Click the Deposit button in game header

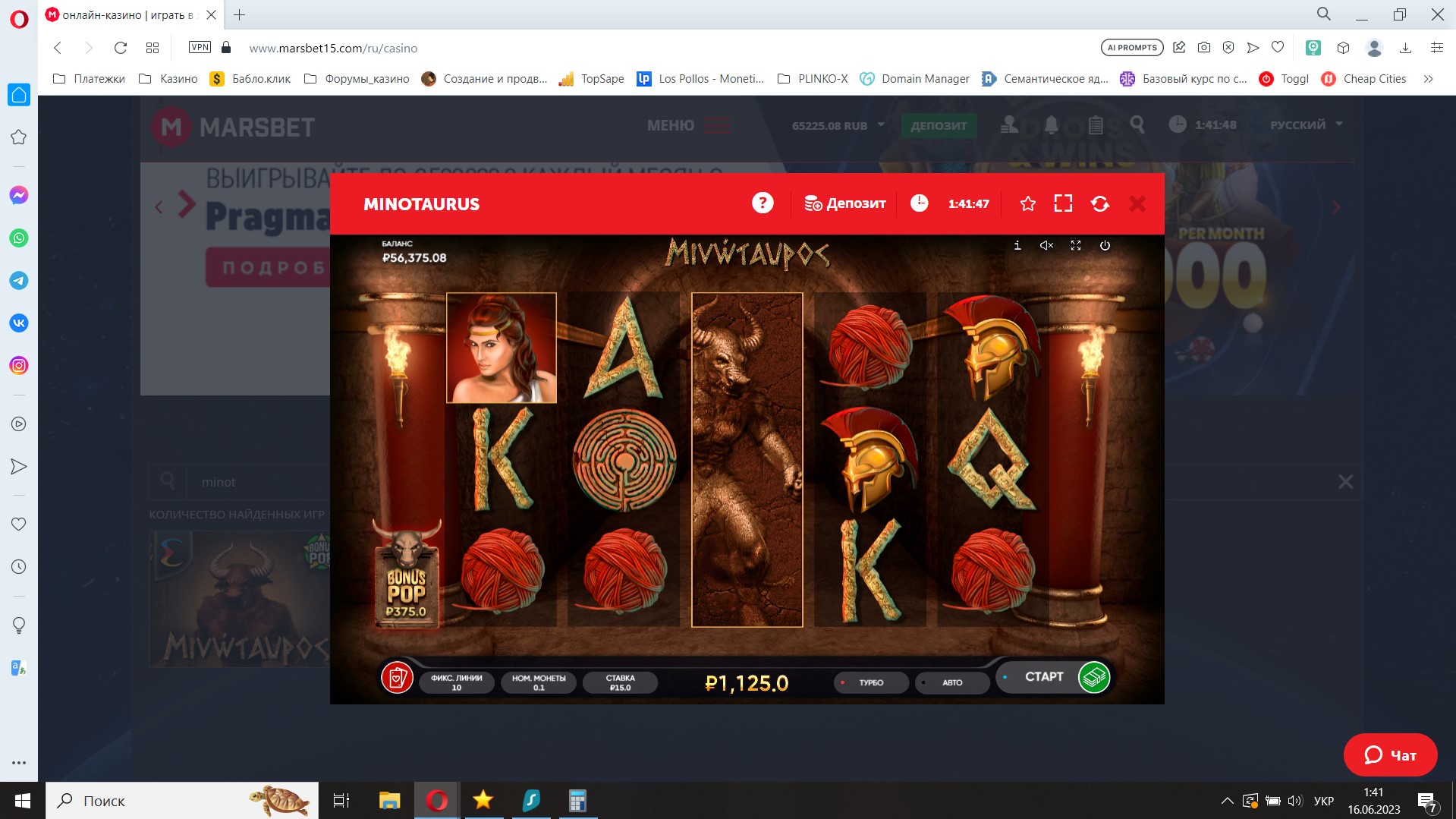(844, 203)
